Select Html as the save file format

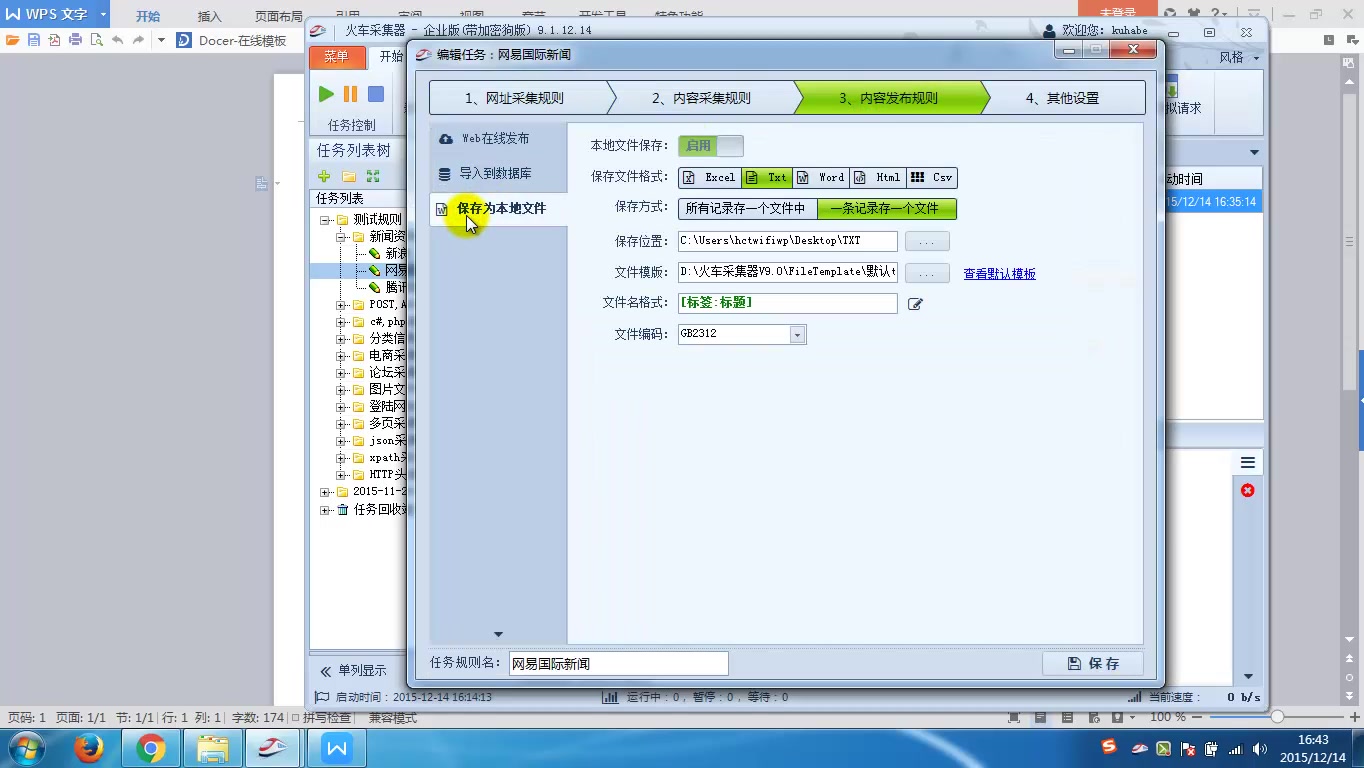[878, 177]
